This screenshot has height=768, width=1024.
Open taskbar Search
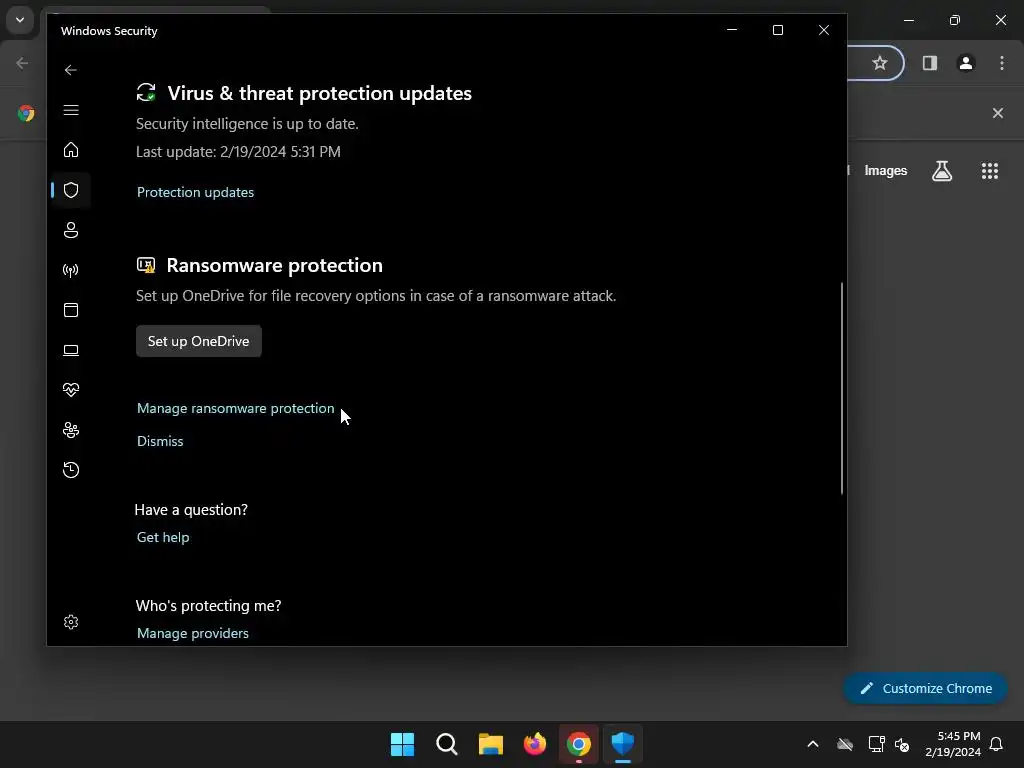click(x=447, y=744)
